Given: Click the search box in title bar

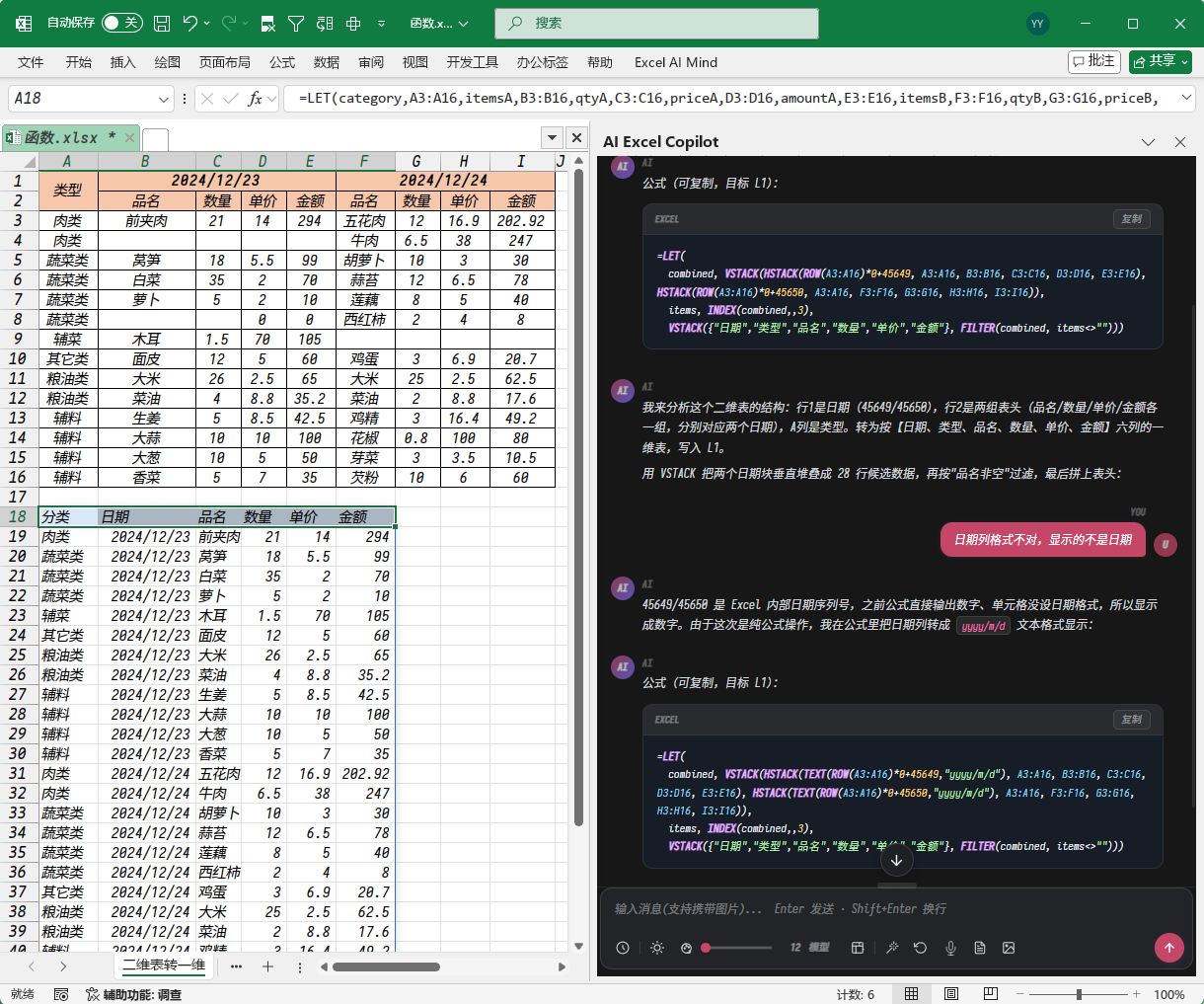Looking at the screenshot, I should tap(656, 23).
